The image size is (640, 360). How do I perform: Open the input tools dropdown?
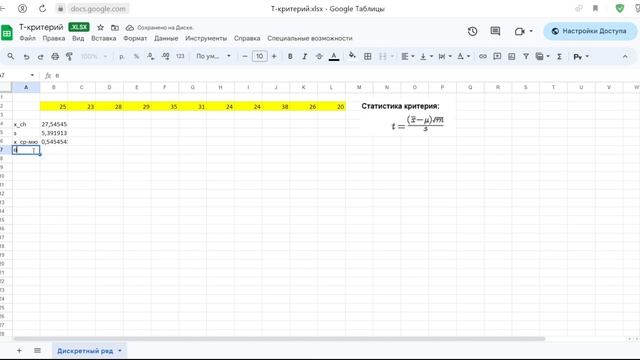[x=580, y=56]
